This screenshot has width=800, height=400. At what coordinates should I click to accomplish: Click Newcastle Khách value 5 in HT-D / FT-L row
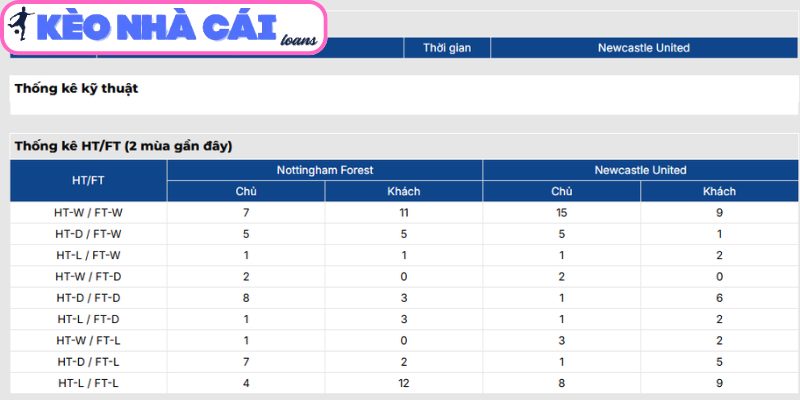(719, 362)
